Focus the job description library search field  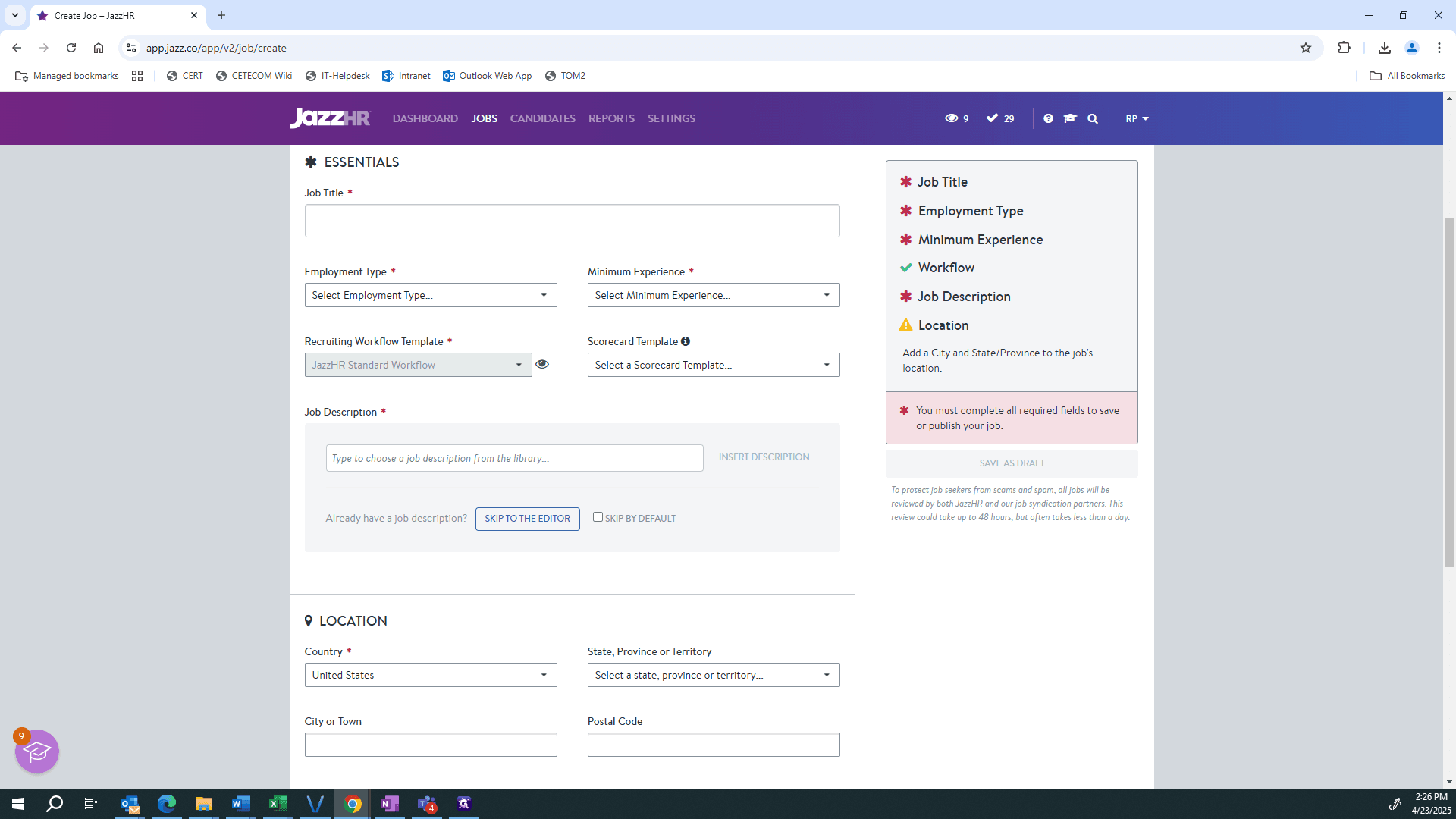tap(515, 458)
